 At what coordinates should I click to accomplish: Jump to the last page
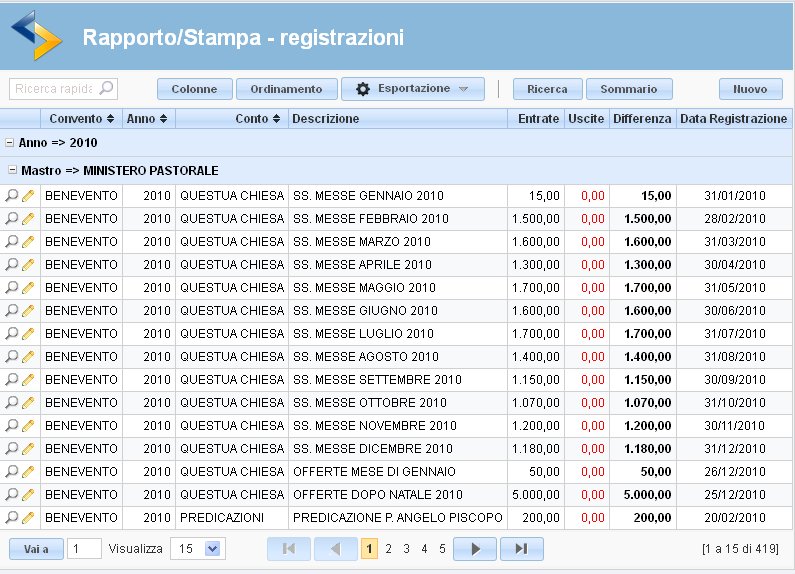tap(522, 549)
